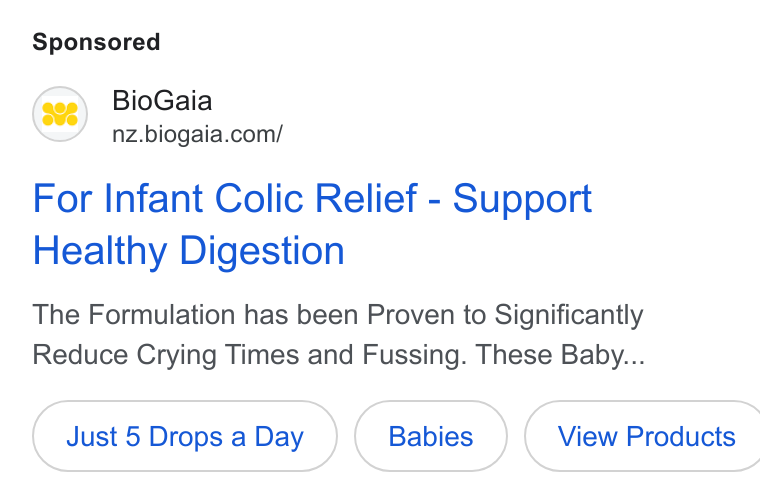Visit the nz.biogaia.com/ URL
Image resolution: width=760 pixels, height=504 pixels.
tap(197, 135)
